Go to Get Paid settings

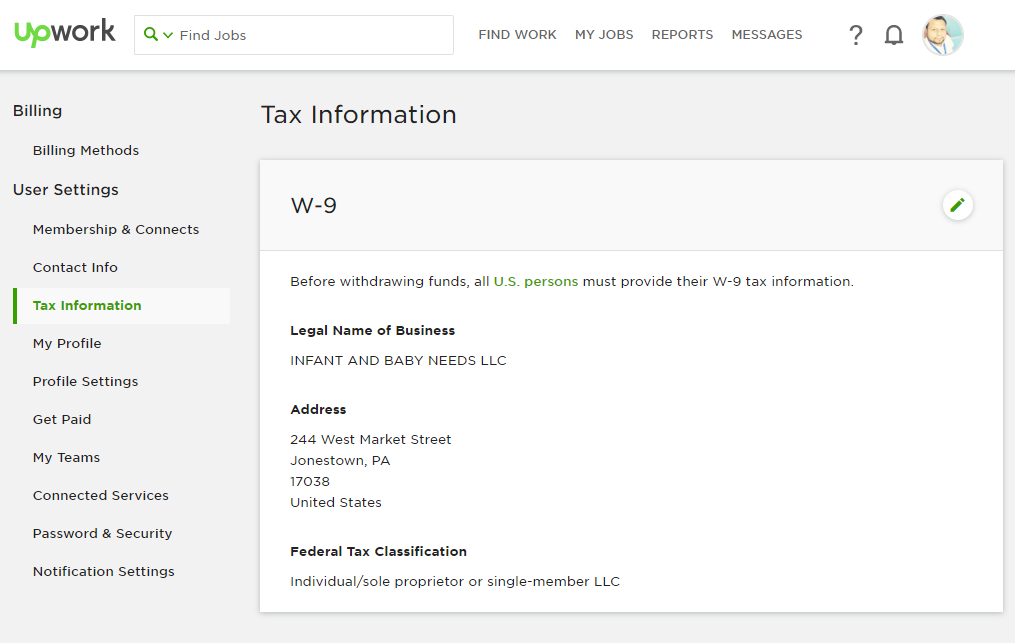click(62, 420)
